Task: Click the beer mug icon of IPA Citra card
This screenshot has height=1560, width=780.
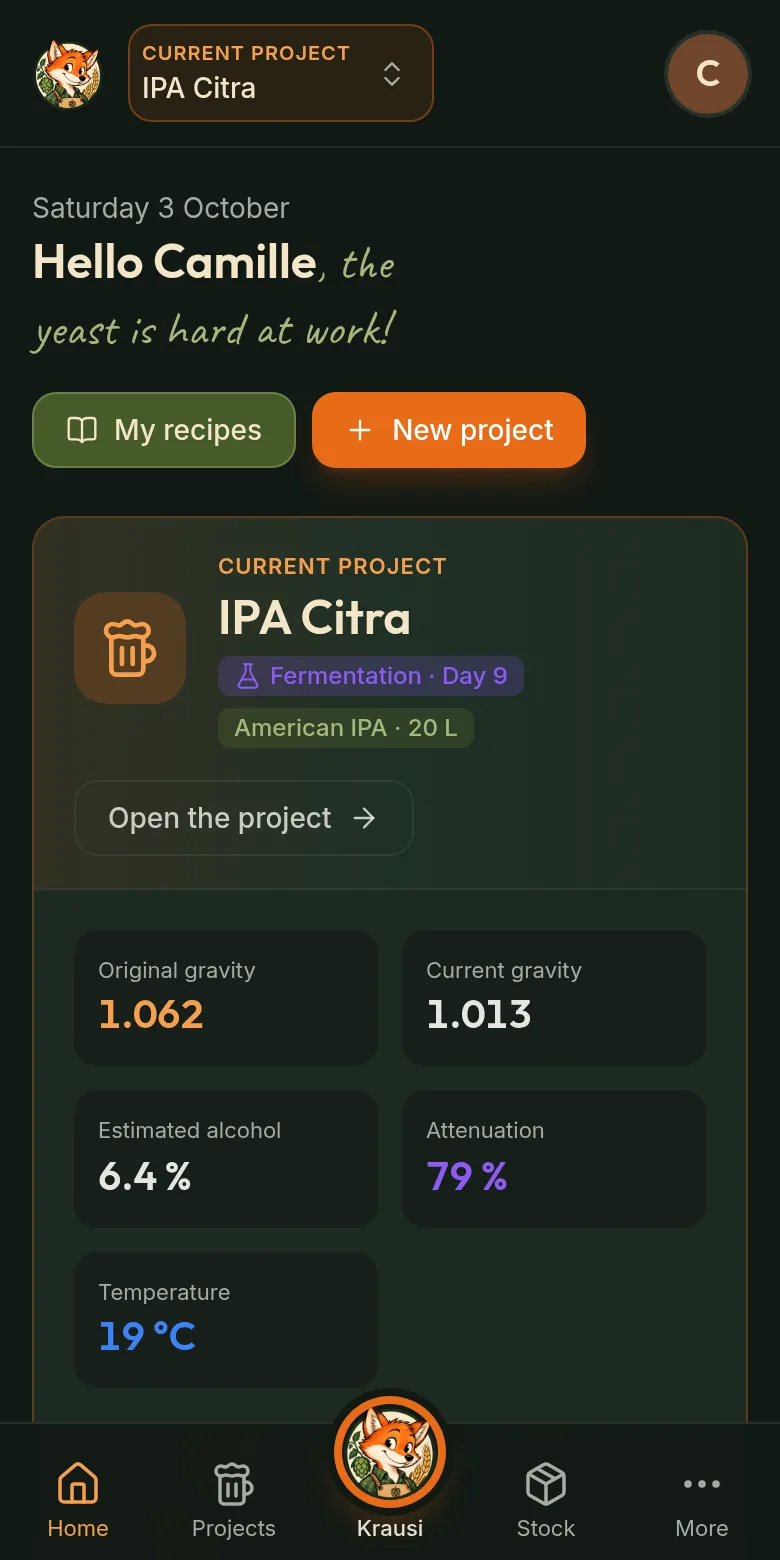Action: (x=130, y=648)
